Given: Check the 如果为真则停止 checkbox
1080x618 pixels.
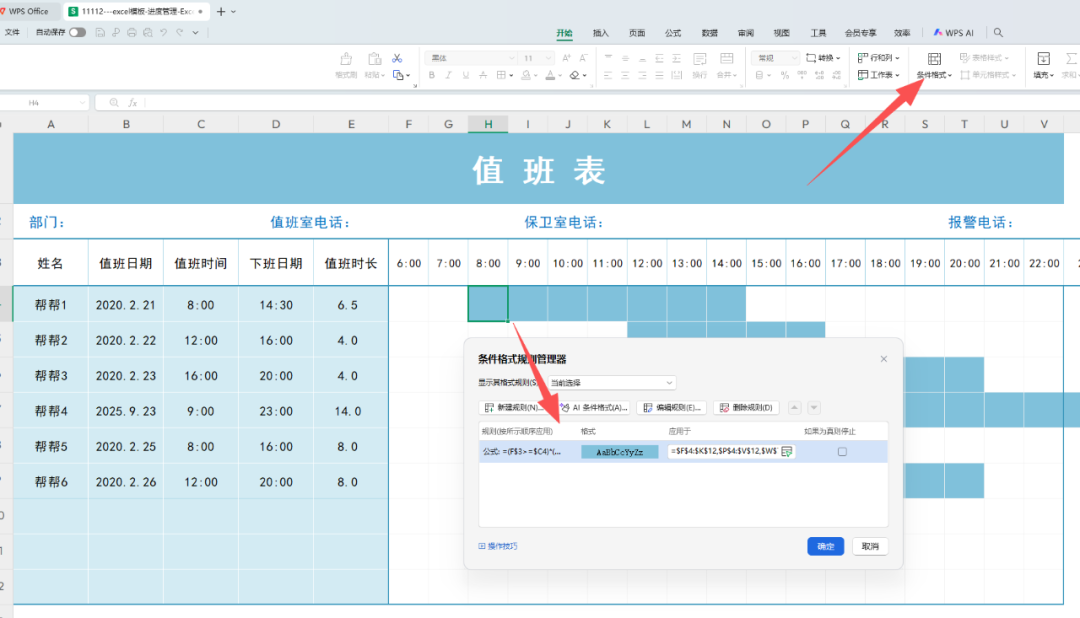Looking at the screenshot, I should click(x=842, y=452).
